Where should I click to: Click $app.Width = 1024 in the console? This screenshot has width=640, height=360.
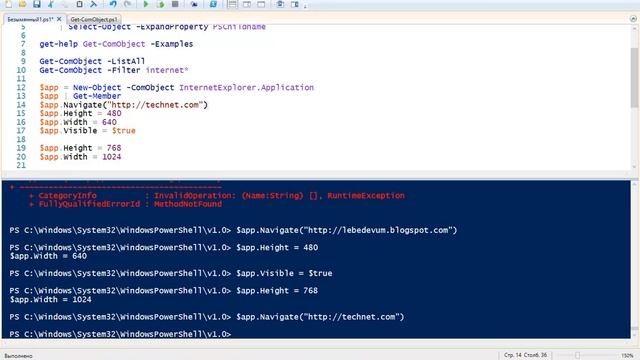[51, 300]
